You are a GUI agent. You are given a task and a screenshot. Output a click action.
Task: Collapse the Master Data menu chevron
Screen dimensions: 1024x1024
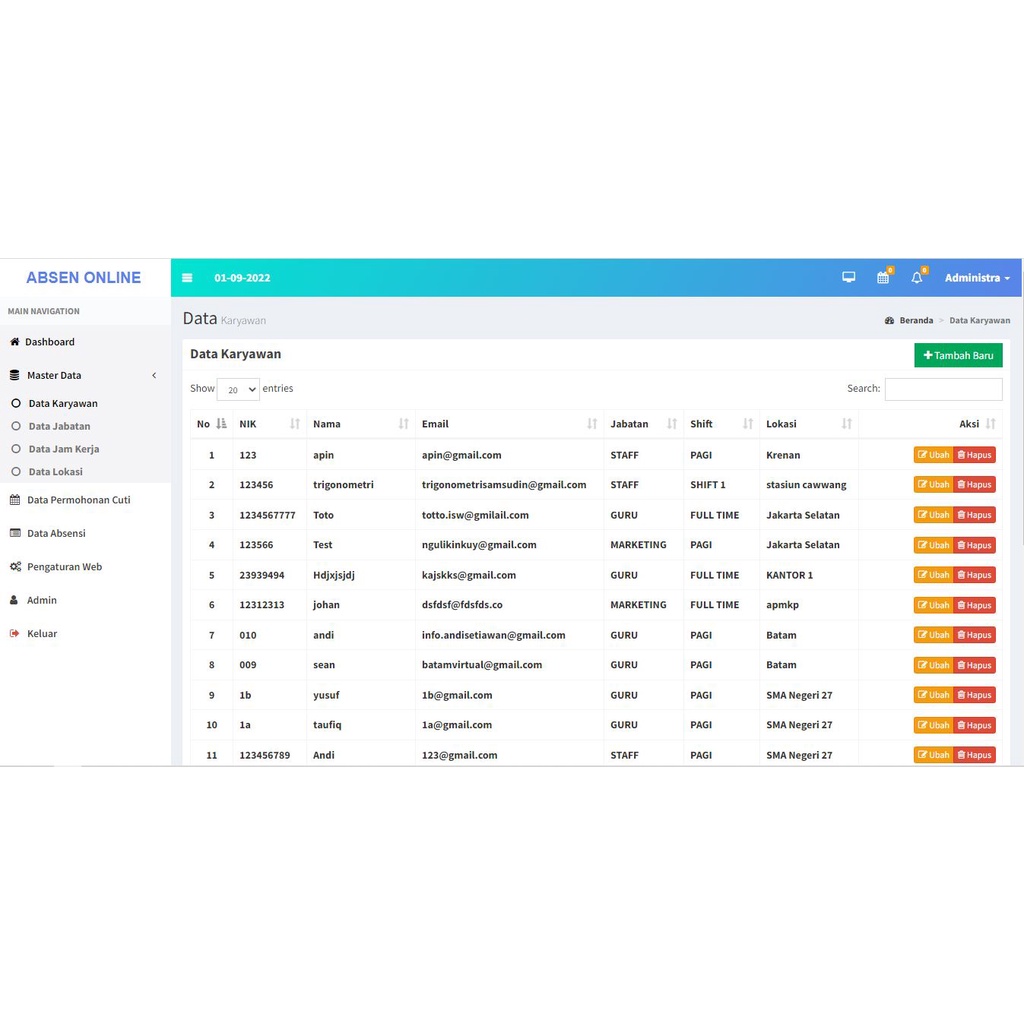click(154, 376)
